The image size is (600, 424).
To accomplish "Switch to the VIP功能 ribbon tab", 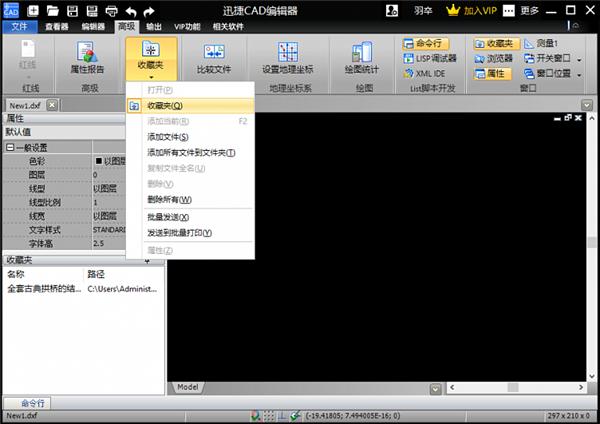I will pyautogui.click(x=187, y=26).
